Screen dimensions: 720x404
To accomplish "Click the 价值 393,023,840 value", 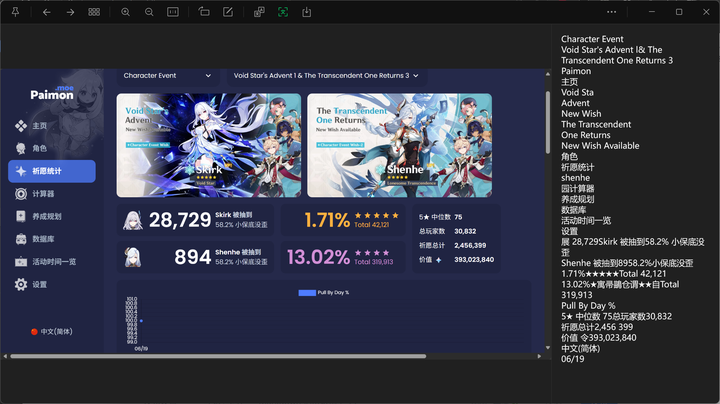I will tap(474, 260).
